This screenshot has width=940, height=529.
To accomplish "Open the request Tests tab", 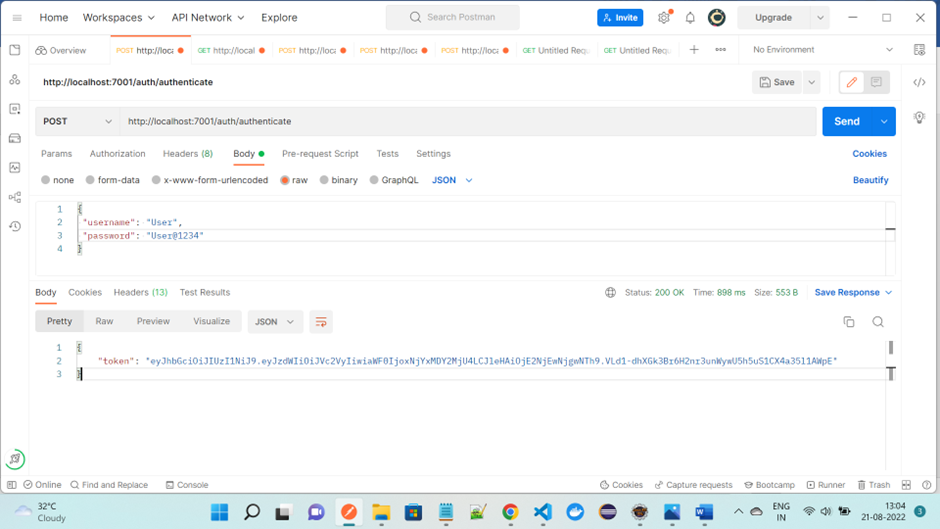I will tap(387, 154).
